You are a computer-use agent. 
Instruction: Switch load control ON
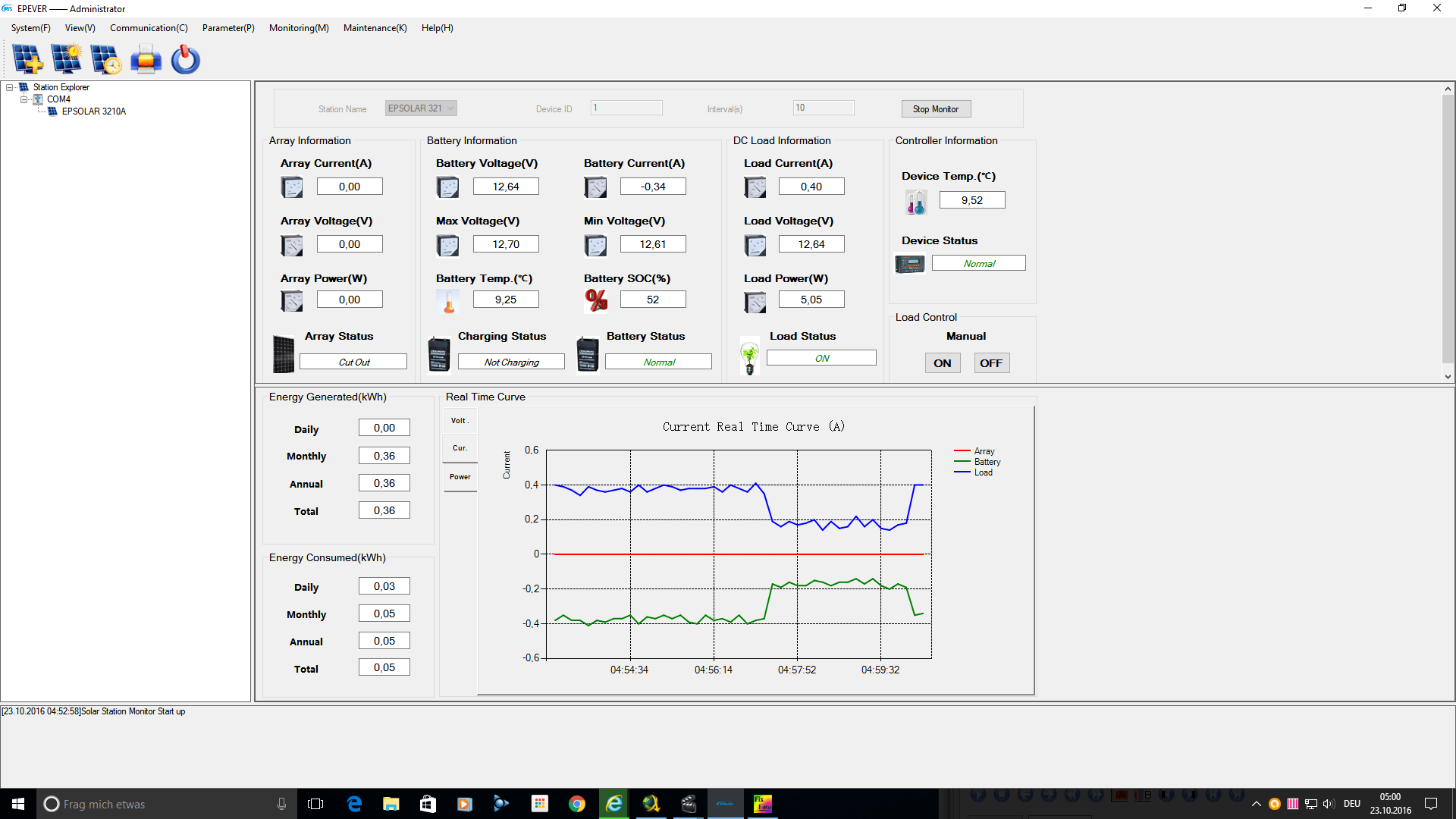click(942, 363)
